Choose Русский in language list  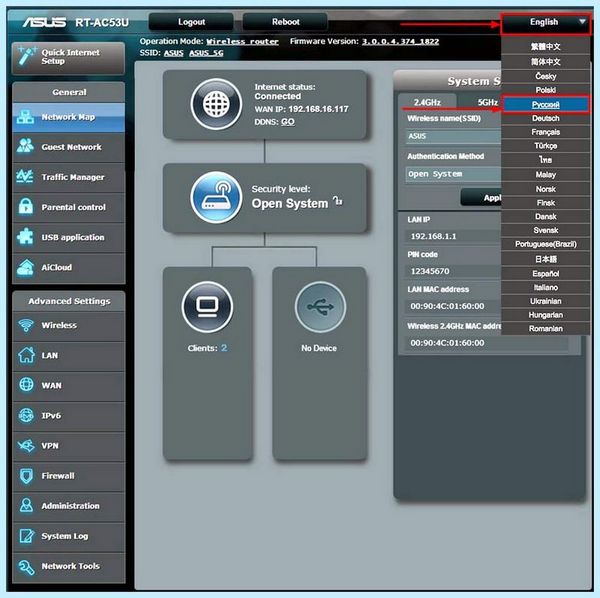click(546, 104)
